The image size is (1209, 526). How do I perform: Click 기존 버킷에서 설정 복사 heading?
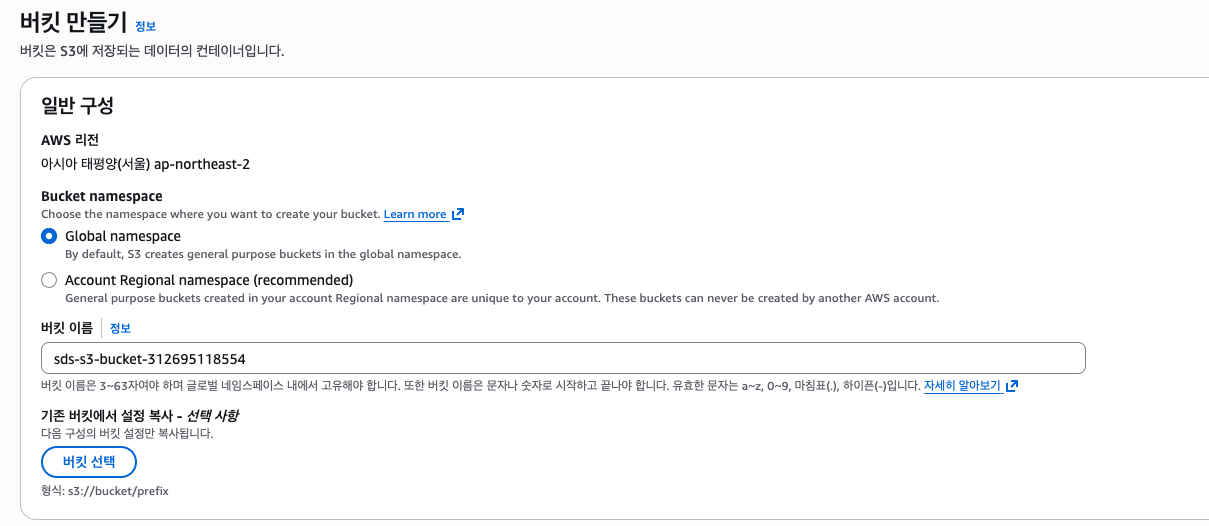[x=140, y=415]
